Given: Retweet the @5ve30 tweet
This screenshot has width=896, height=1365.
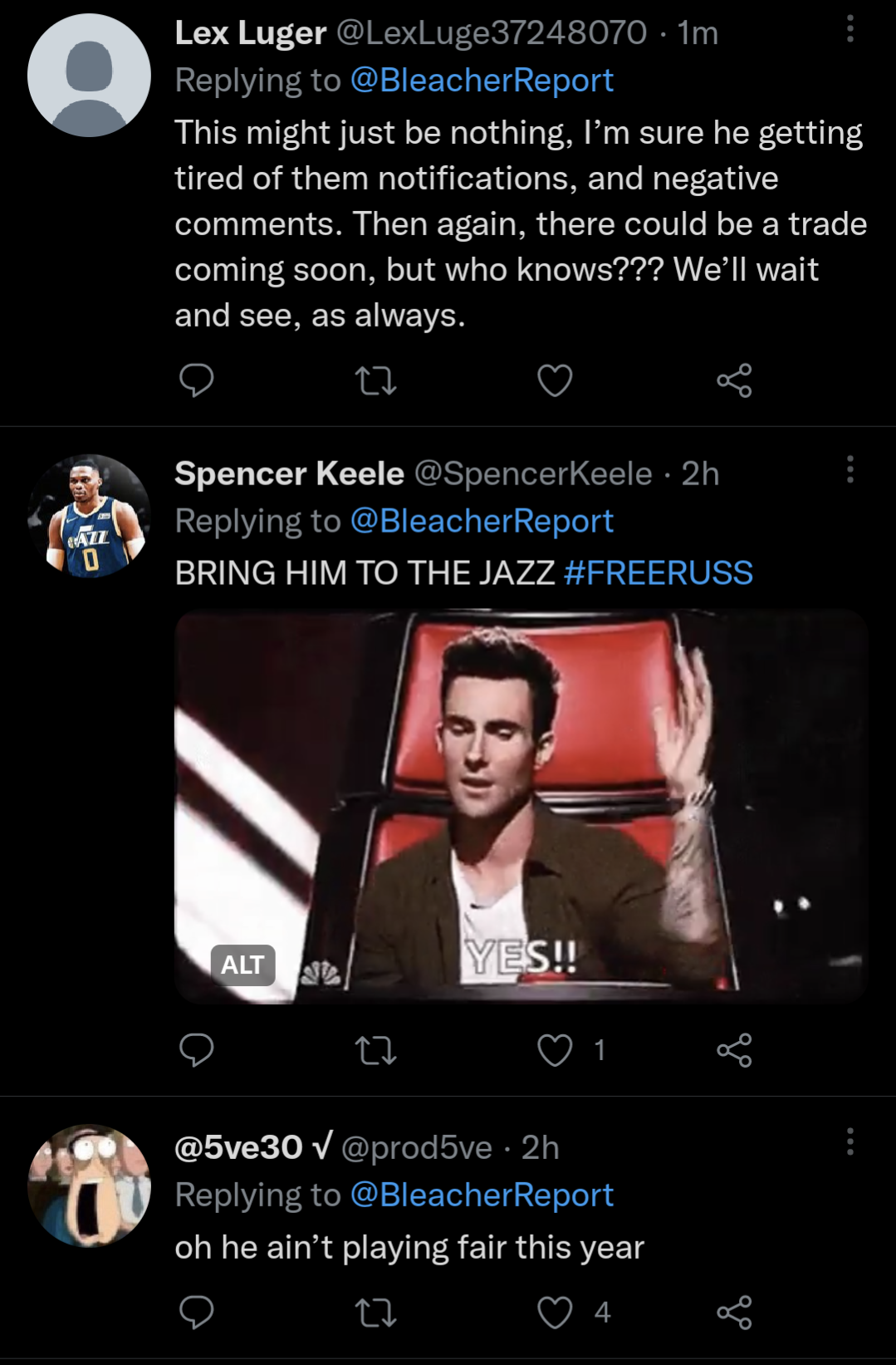Looking at the screenshot, I should (375, 1313).
